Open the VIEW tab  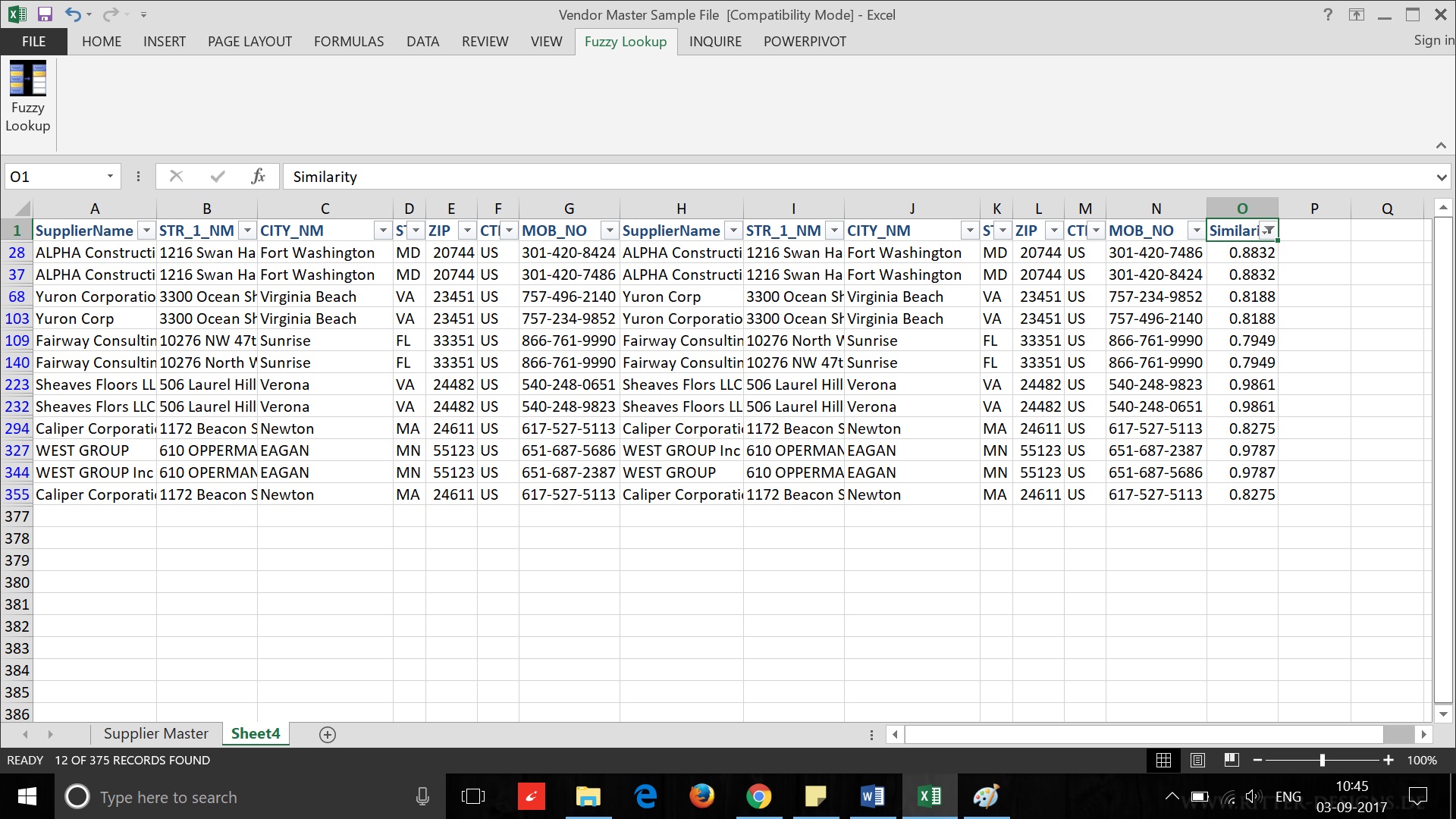[x=547, y=42]
